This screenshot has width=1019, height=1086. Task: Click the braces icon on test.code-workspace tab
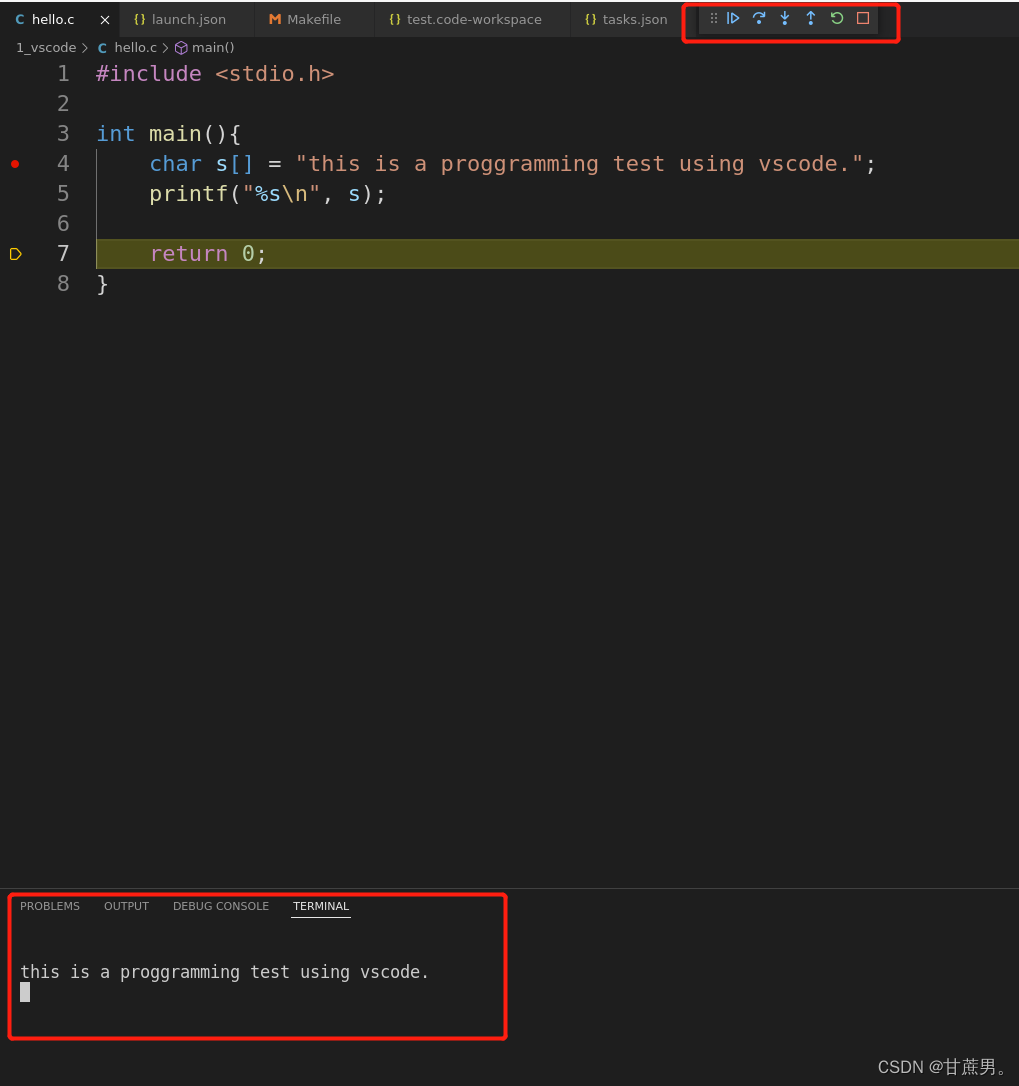395,20
